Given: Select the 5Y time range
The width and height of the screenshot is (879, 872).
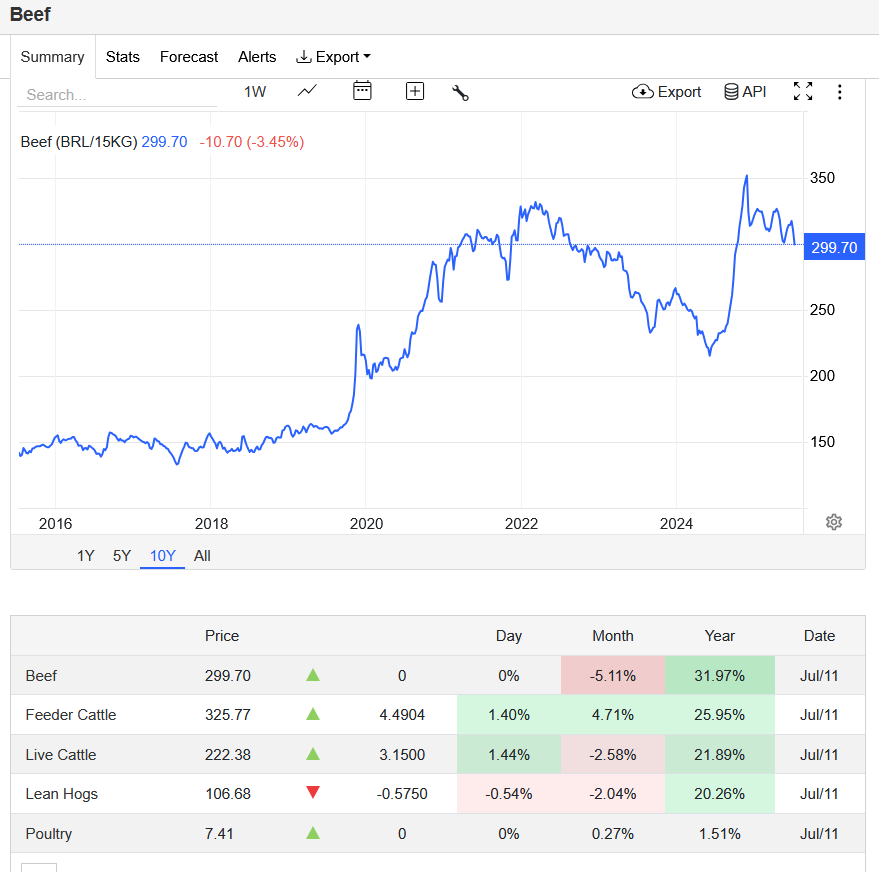Looking at the screenshot, I should click(122, 556).
